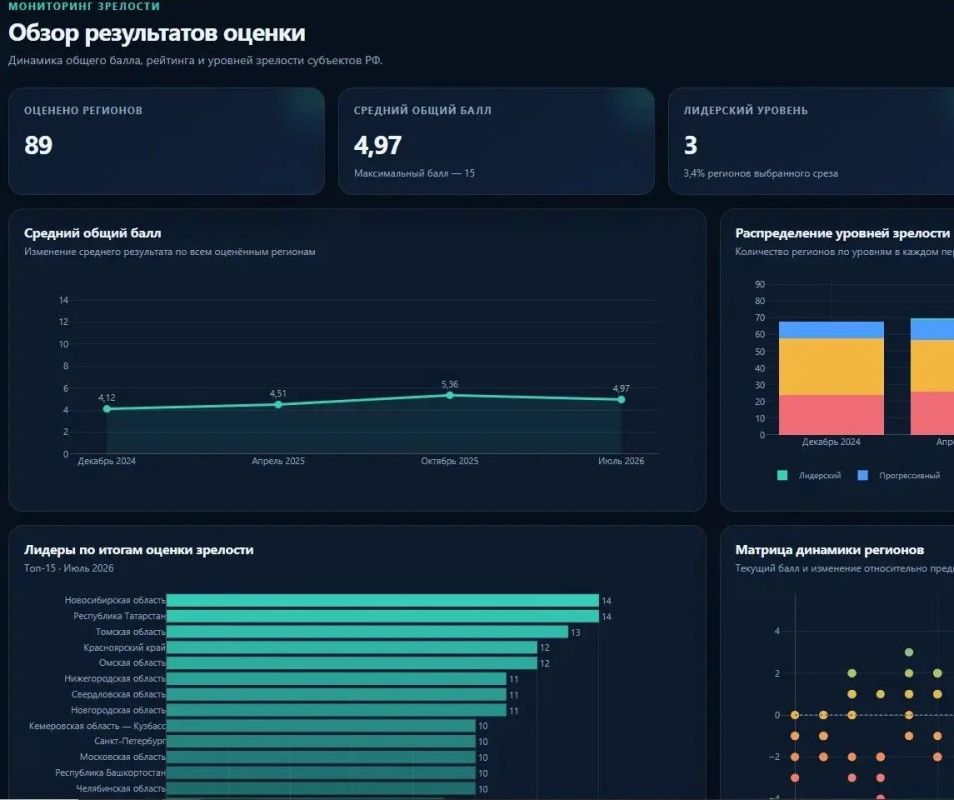This screenshot has height=800, width=954.
Task: Click the yellow segment of Декабрь 2024 bar
Action: point(831,367)
